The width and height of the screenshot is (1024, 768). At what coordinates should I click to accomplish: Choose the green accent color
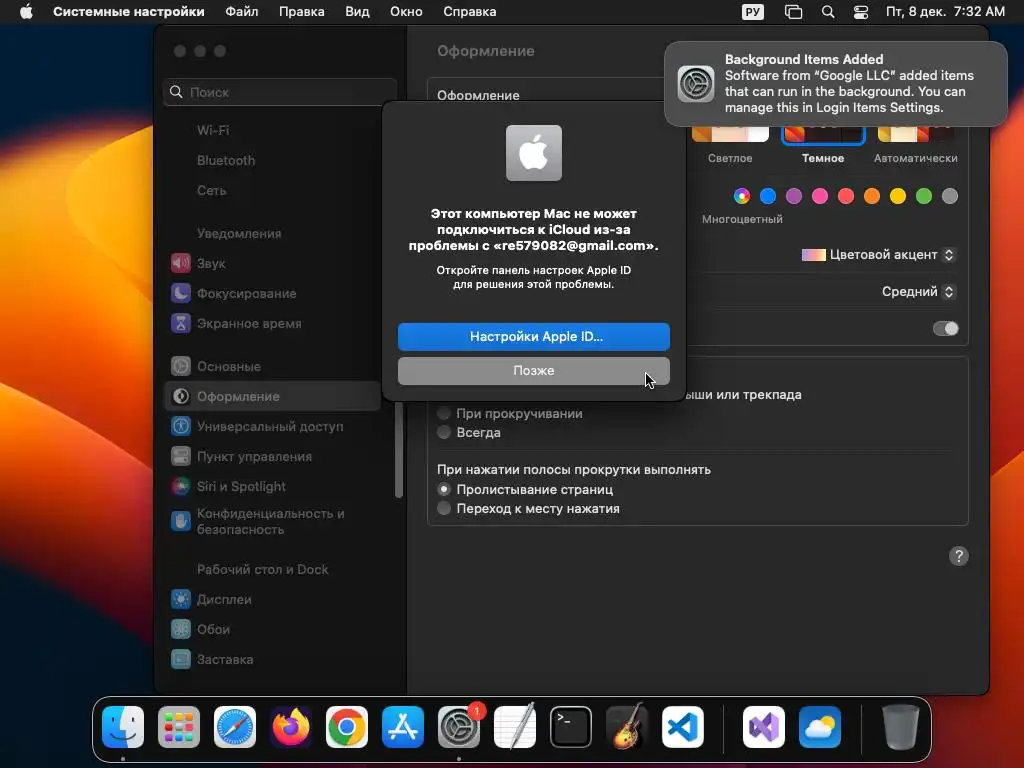click(924, 196)
